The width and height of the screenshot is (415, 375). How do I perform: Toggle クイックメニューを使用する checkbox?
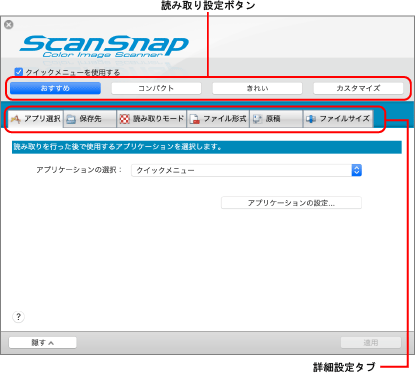click(19, 72)
